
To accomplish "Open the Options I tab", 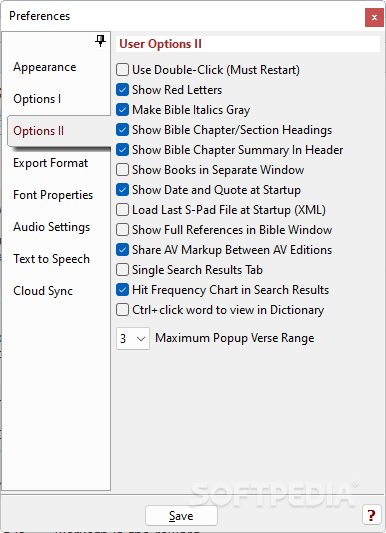I will point(37,99).
